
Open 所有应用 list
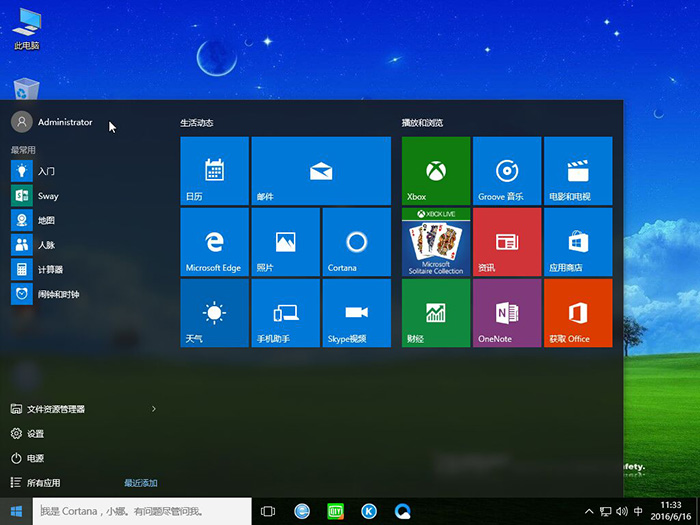[43, 483]
